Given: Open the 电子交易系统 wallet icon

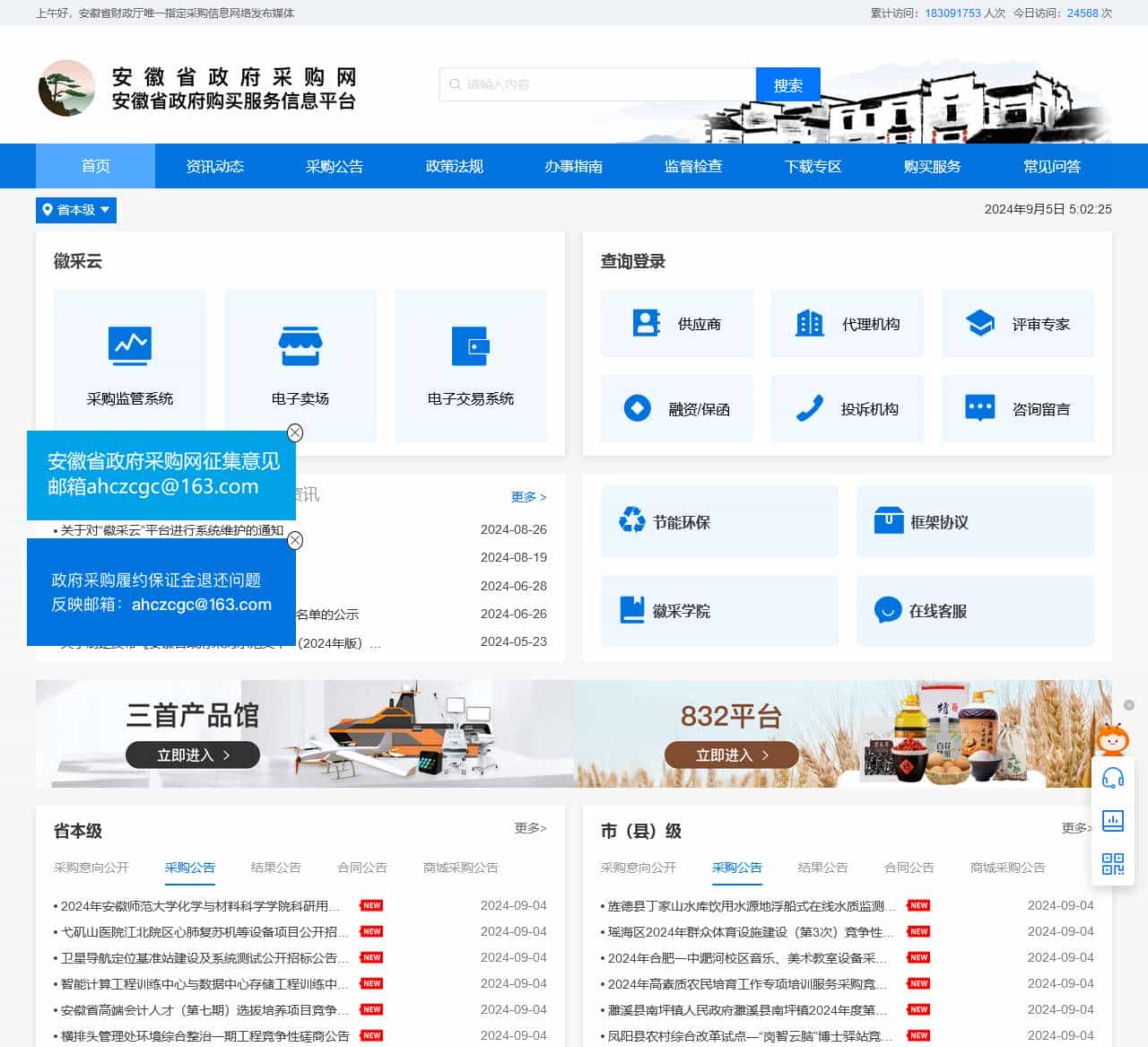Looking at the screenshot, I should click(471, 346).
